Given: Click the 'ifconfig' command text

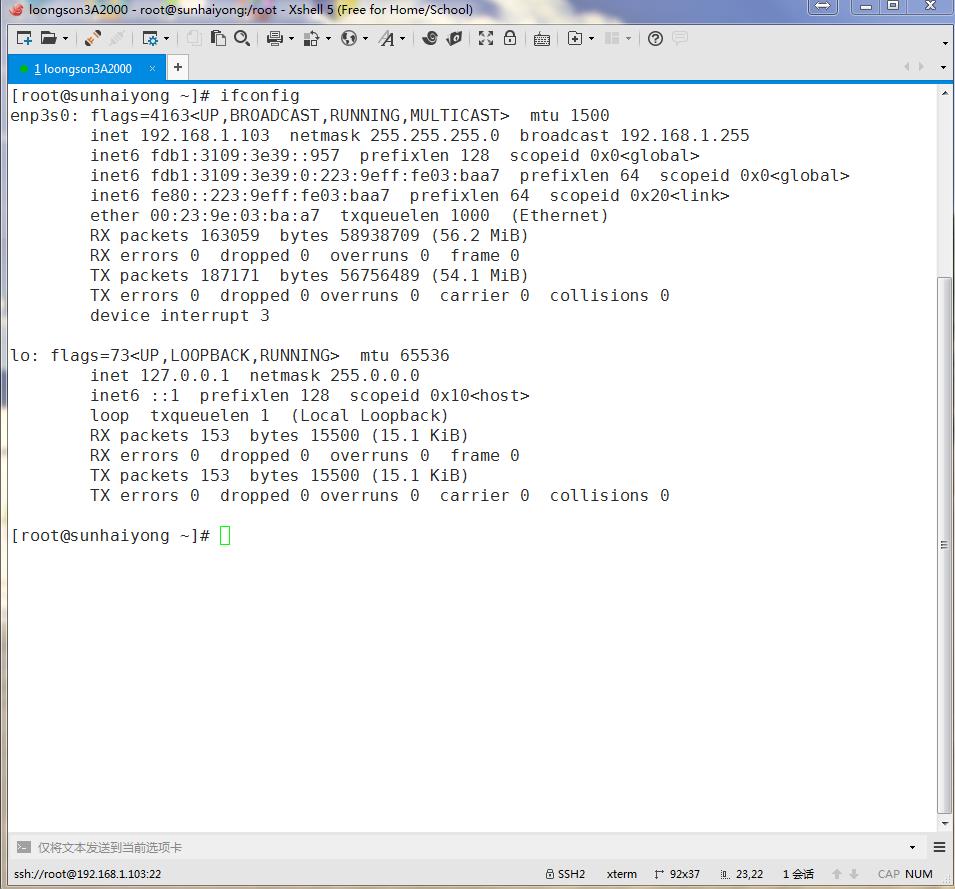Looking at the screenshot, I should (x=259, y=96).
